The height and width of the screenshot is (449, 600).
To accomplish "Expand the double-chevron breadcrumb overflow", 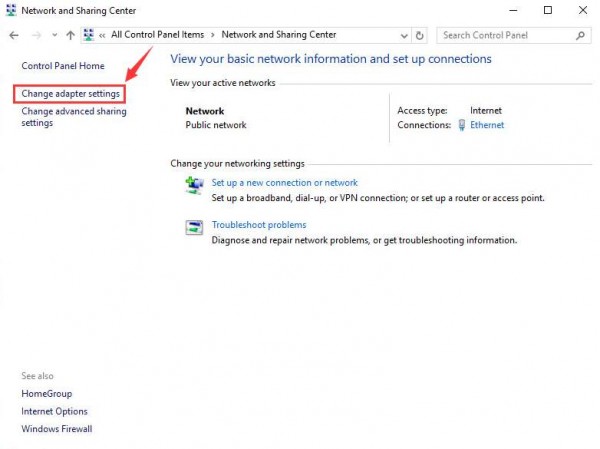I will [102, 36].
